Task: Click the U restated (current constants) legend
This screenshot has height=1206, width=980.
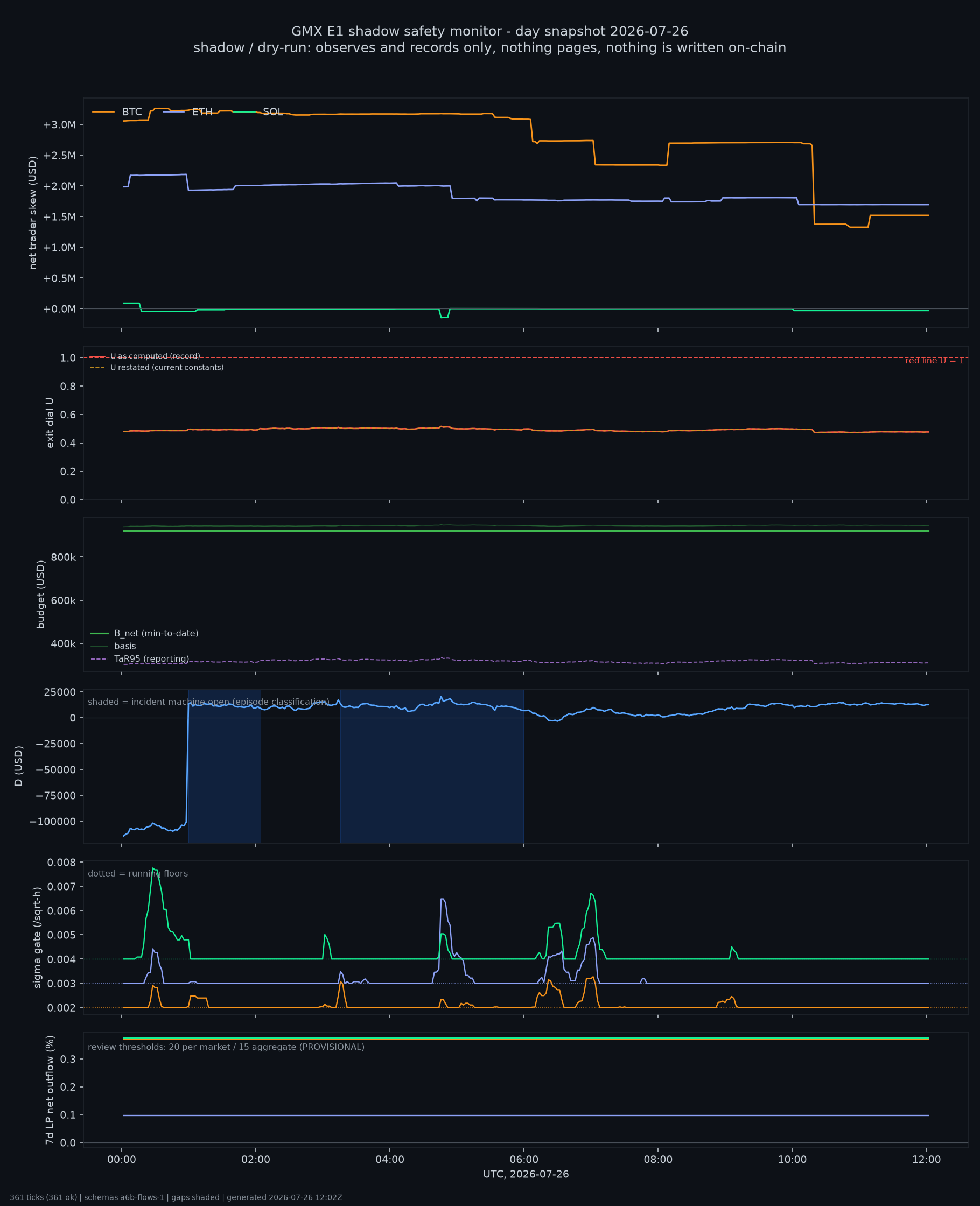Action: [x=156, y=367]
